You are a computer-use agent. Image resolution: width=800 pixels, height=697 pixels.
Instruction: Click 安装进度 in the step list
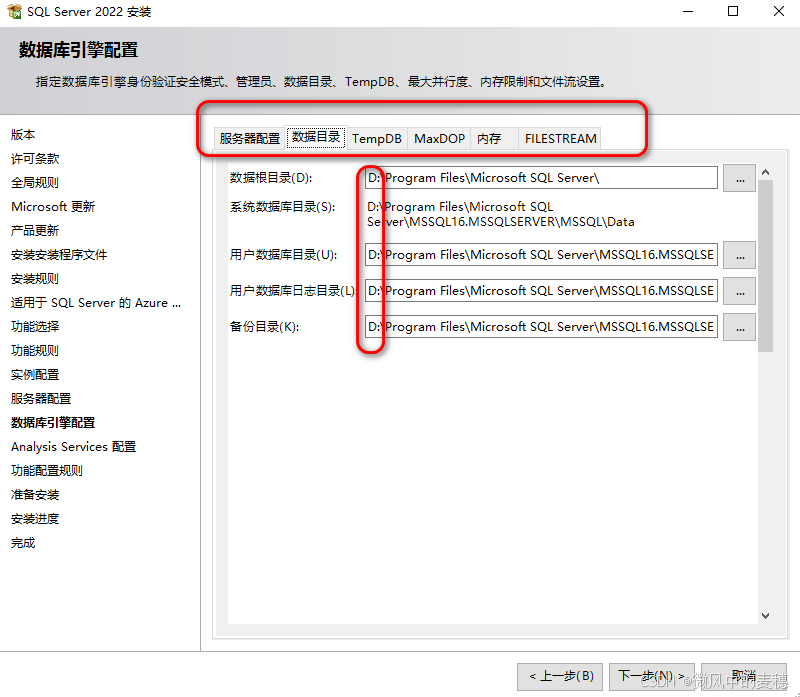click(35, 518)
